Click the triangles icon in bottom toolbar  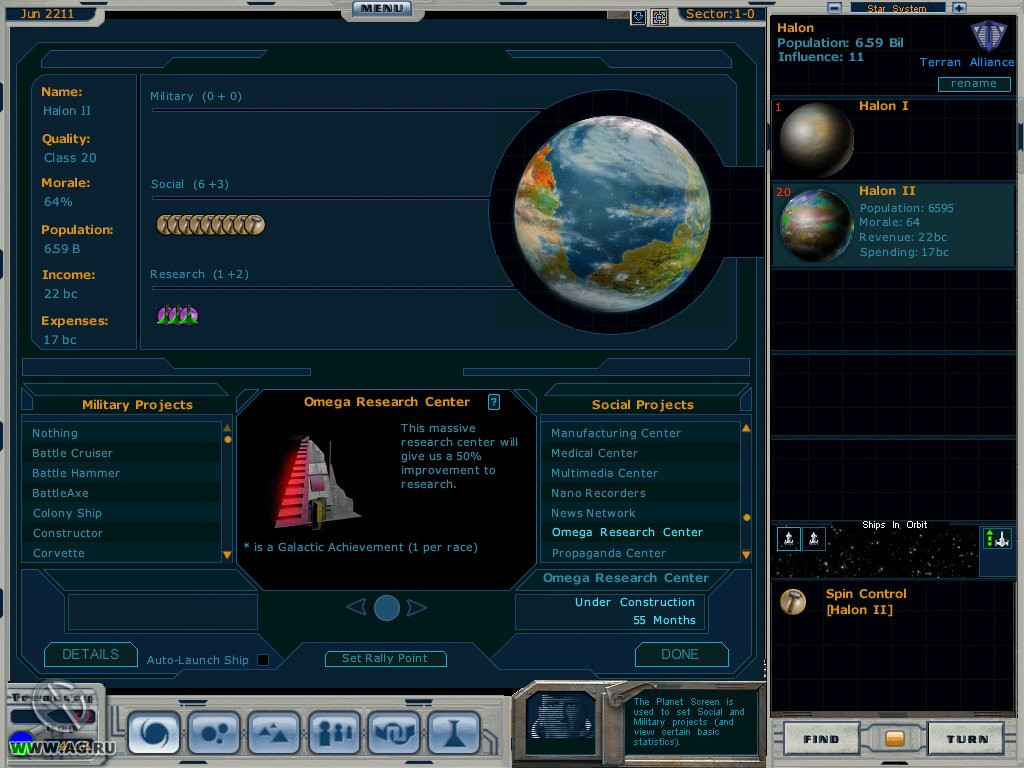pos(274,732)
